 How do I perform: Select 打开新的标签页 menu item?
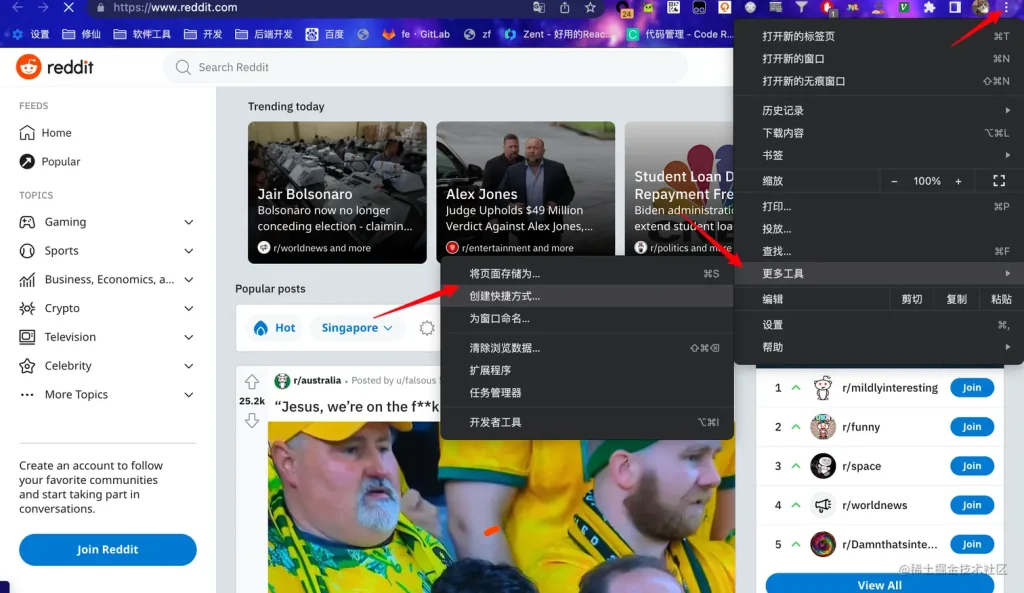tap(879, 36)
